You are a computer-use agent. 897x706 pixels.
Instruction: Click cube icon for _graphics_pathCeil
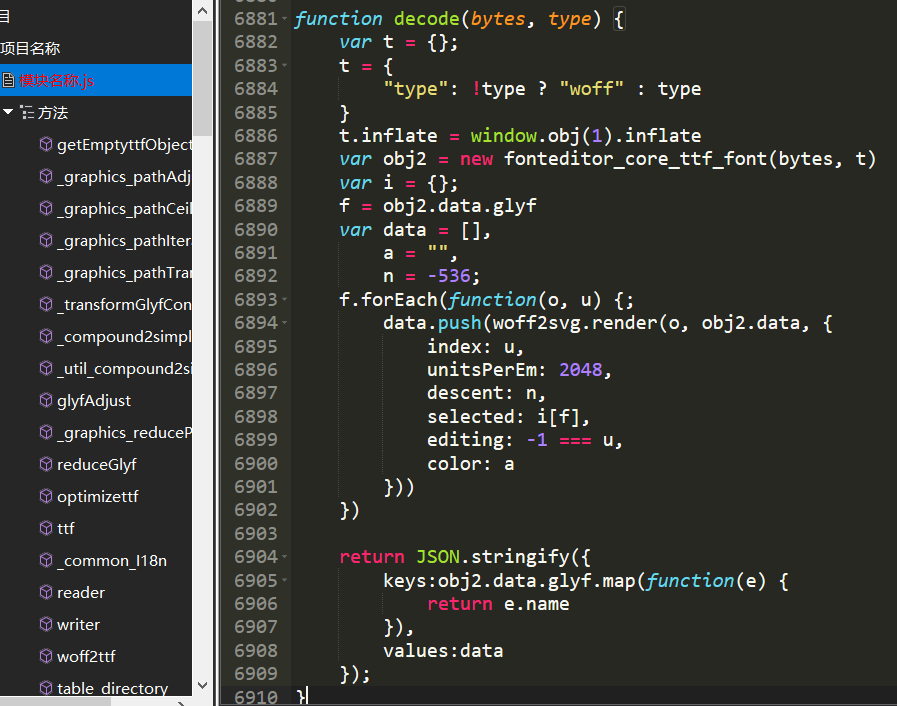(x=46, y=208)
